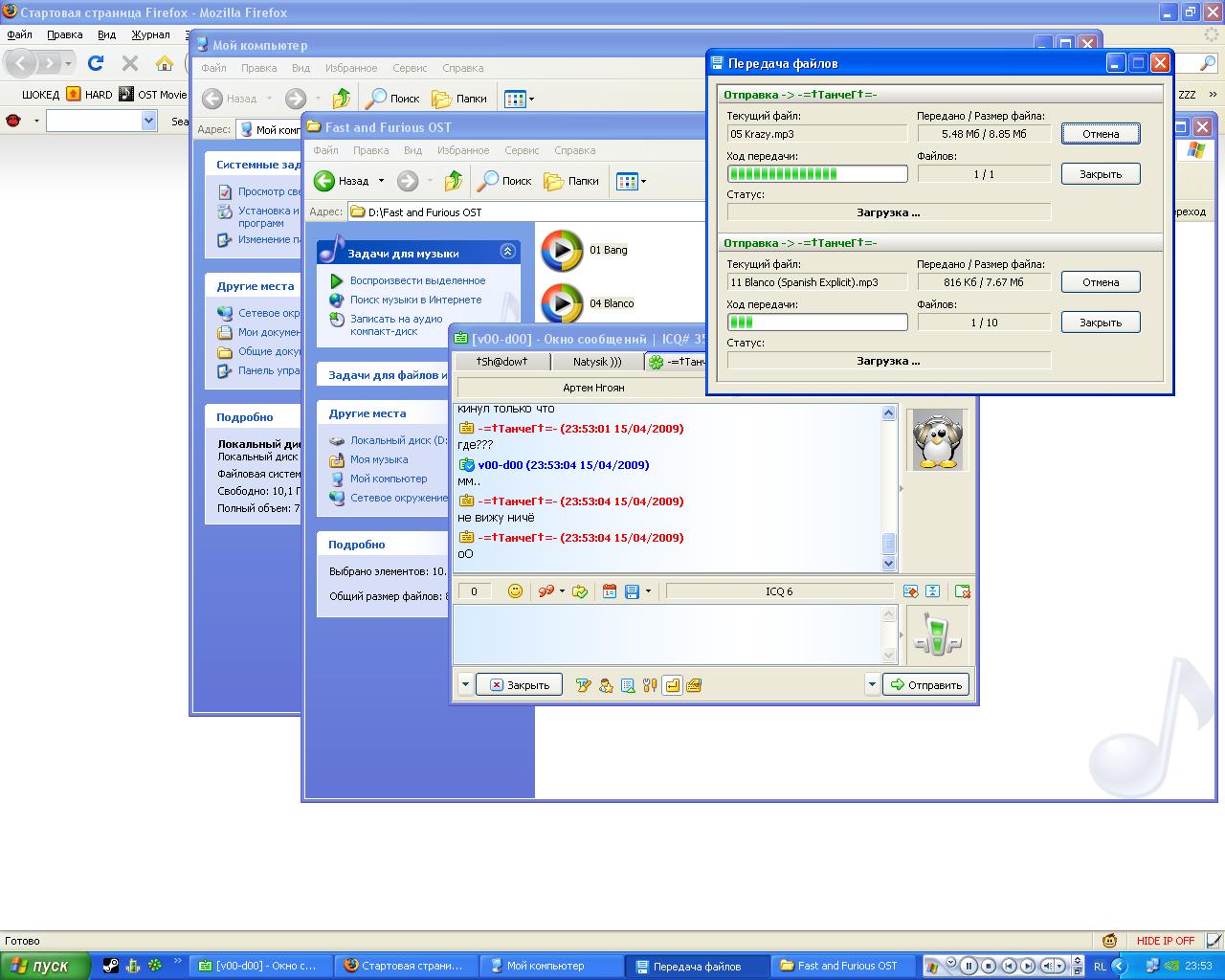Viewport: 1225px width, 980px height.
Task: Open the Назад history dropdown in Fast and Furious
Action: (381, 180)
